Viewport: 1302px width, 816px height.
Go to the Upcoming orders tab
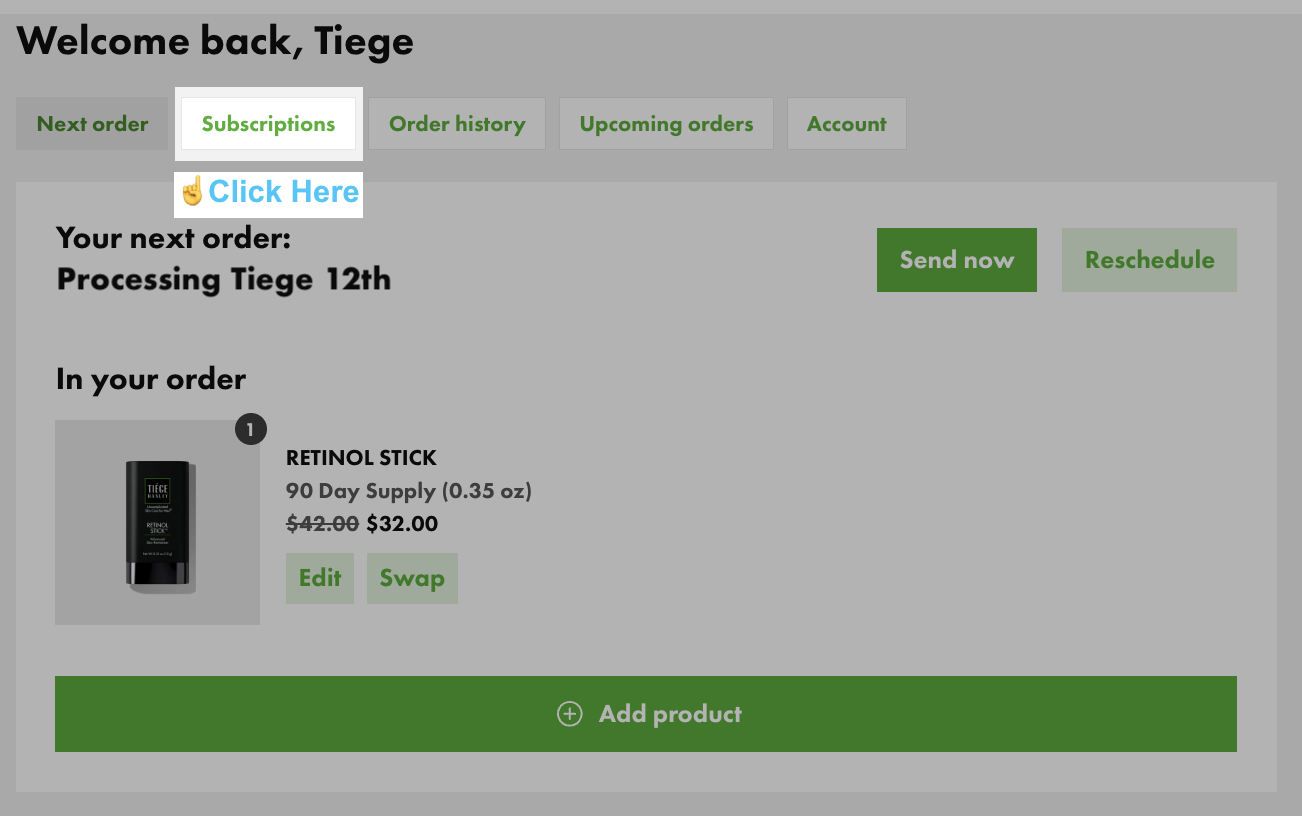click(x=666, y=124)
